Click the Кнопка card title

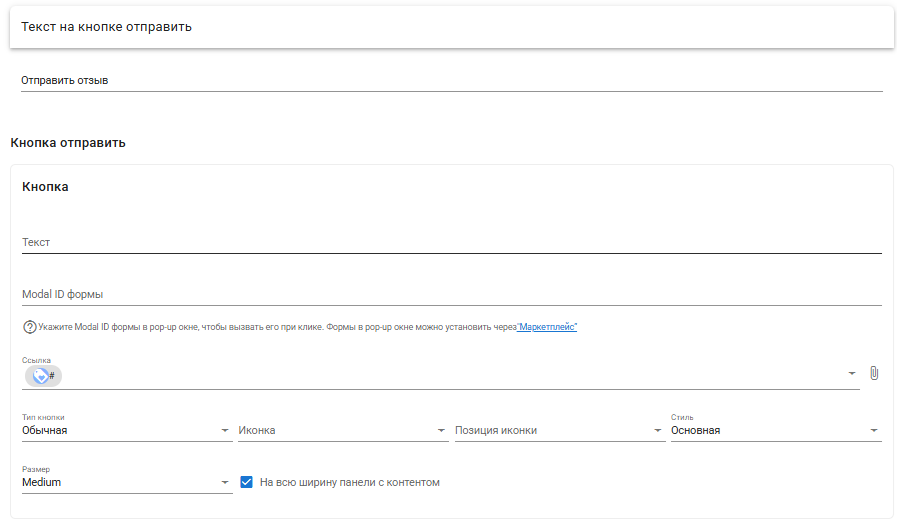click(x=45, y=187)
